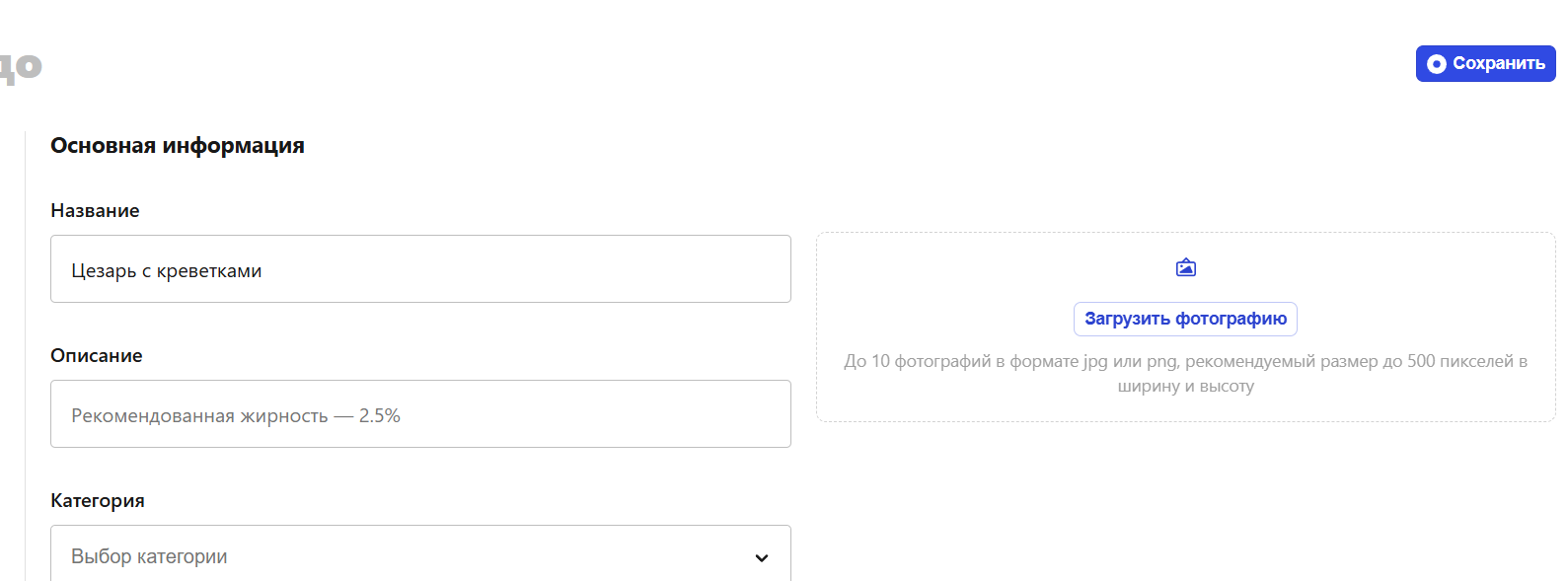Click the hint text about jpg or png
Viewport: 1568px width, 581px height.
coord(1185,373)
